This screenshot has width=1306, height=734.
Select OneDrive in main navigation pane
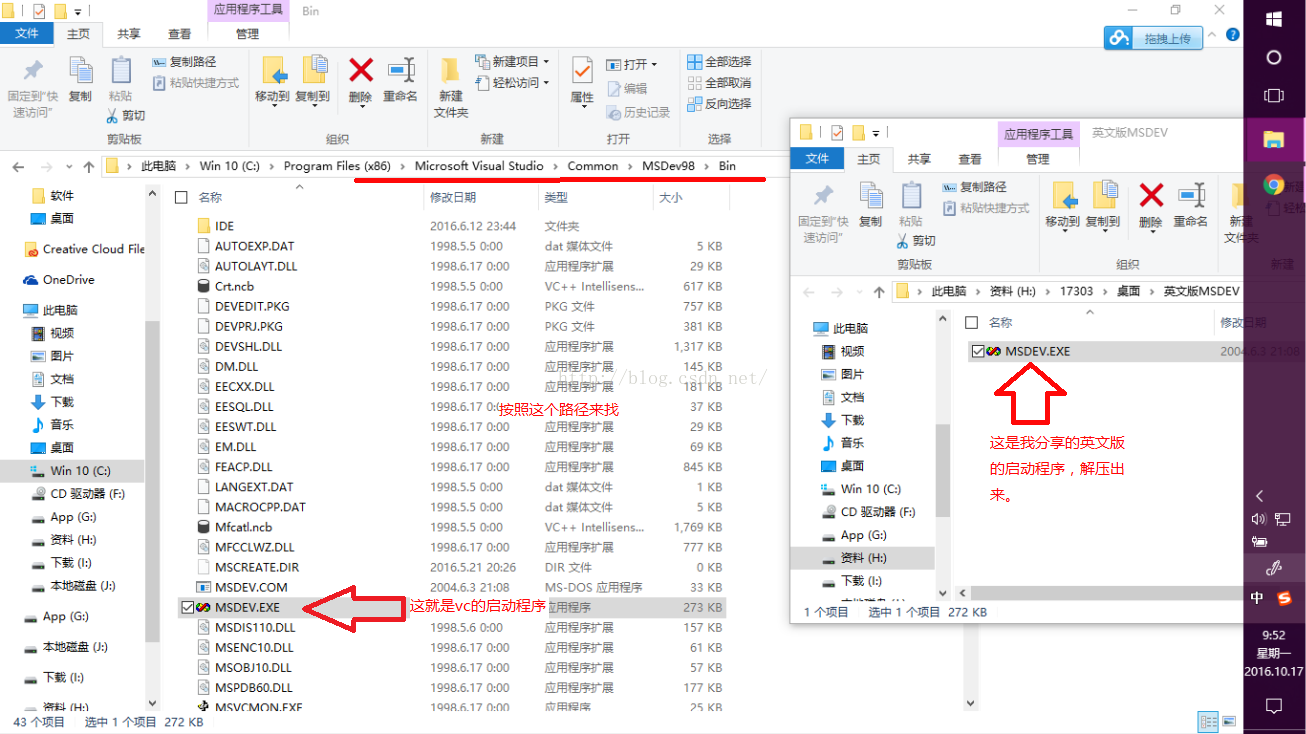(x=68, y=280)
